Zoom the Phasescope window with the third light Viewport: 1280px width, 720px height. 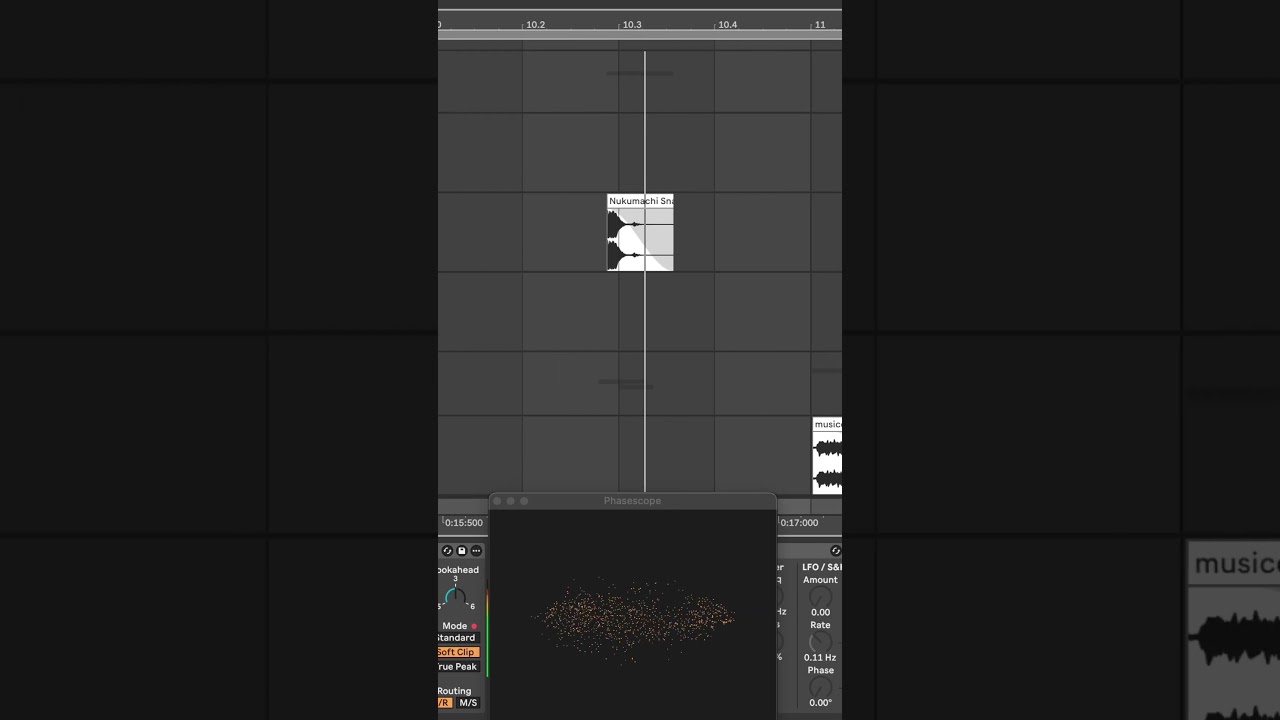(523, 501)
